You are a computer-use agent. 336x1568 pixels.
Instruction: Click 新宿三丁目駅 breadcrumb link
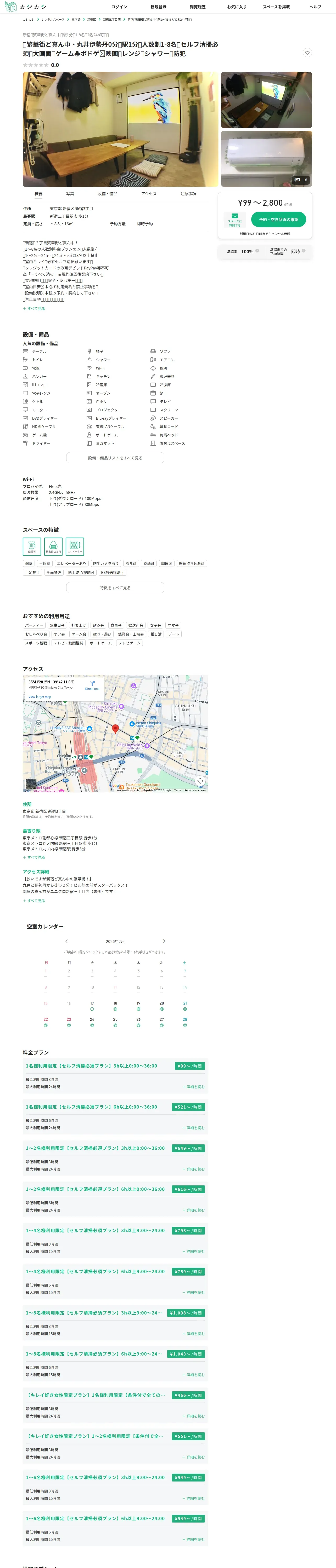pos(111,20)
